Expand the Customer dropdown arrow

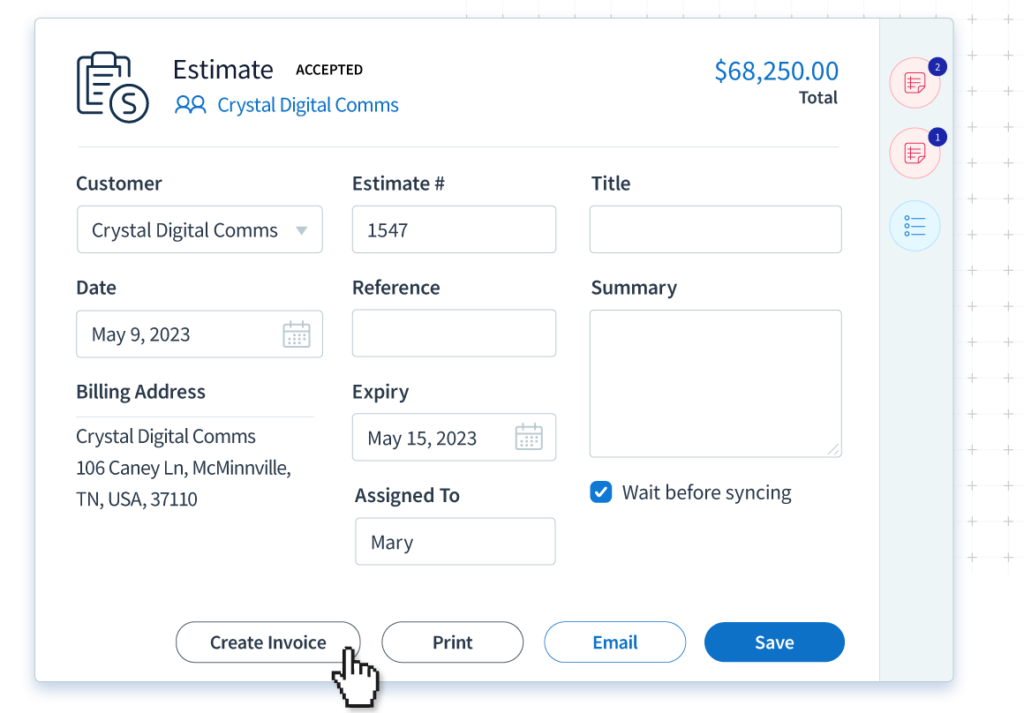pyautogui.click(x=301, y=231)
